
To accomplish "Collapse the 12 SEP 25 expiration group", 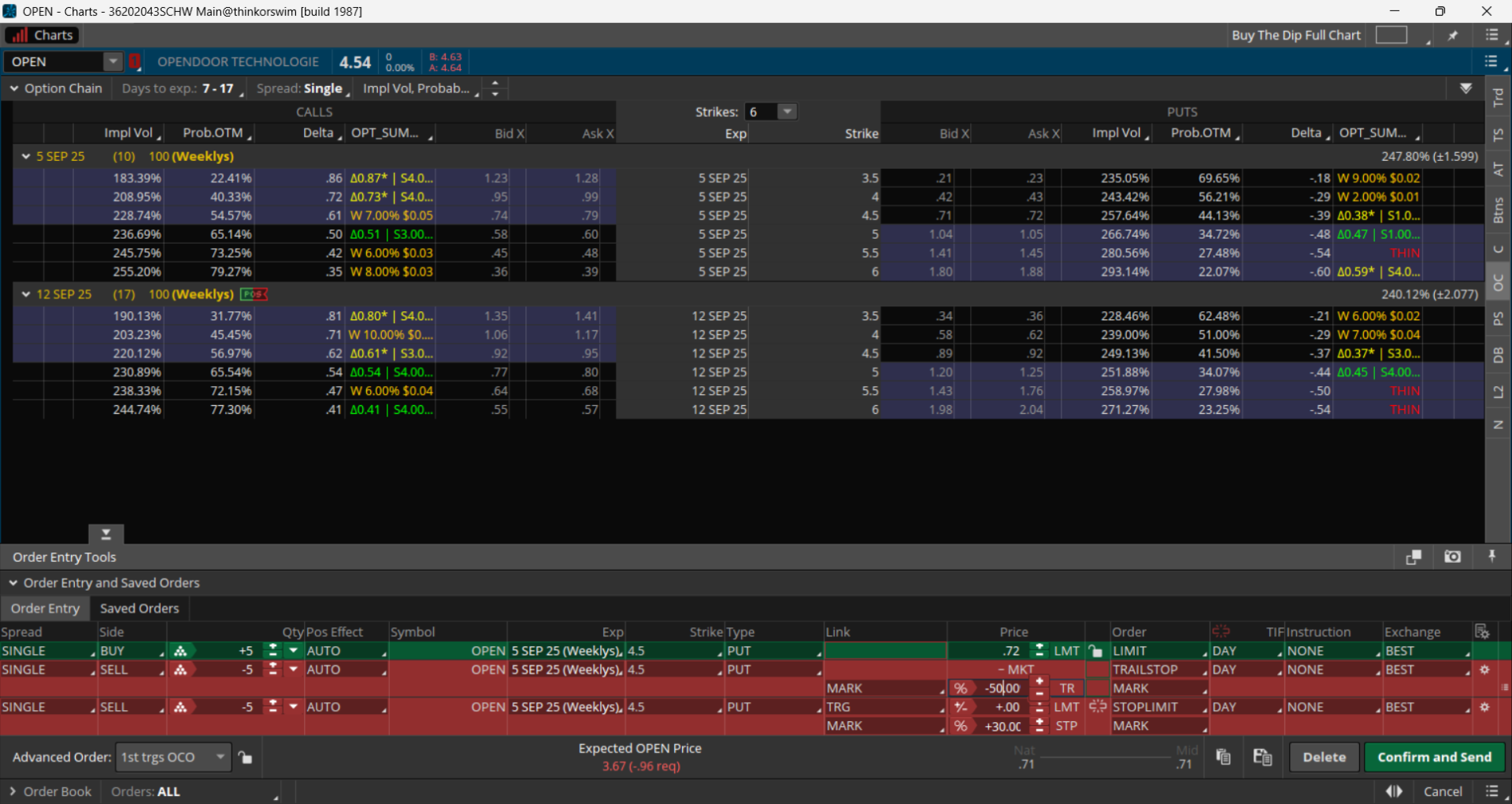I will click(x=25, y=295).
